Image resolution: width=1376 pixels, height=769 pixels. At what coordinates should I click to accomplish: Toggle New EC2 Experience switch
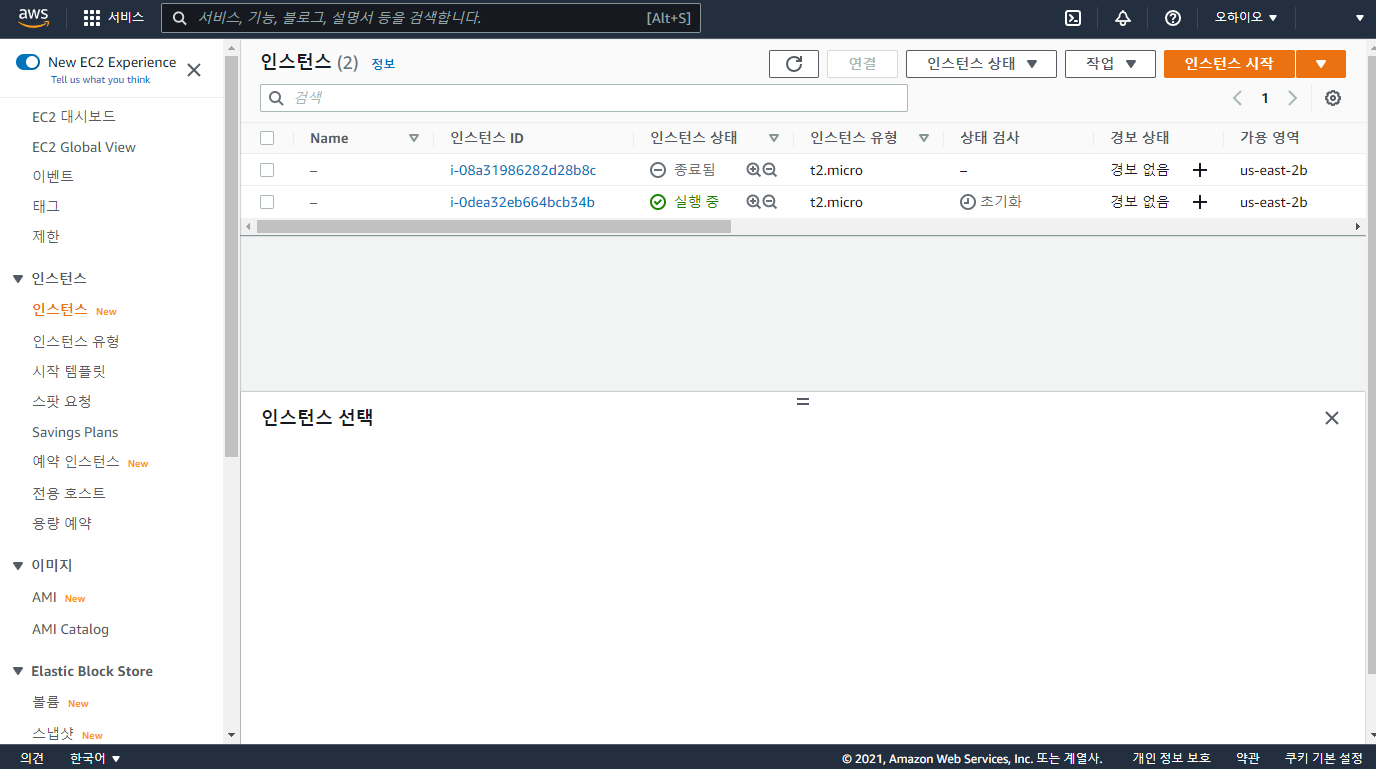(28, 62)
